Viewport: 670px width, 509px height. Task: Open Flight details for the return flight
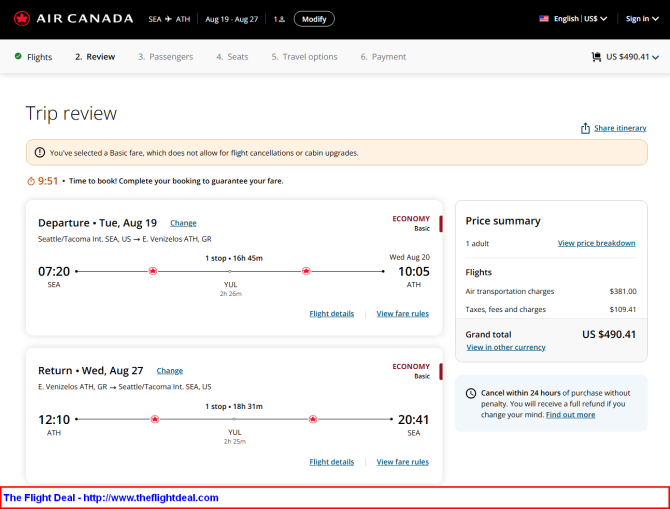tap(332, 462)
